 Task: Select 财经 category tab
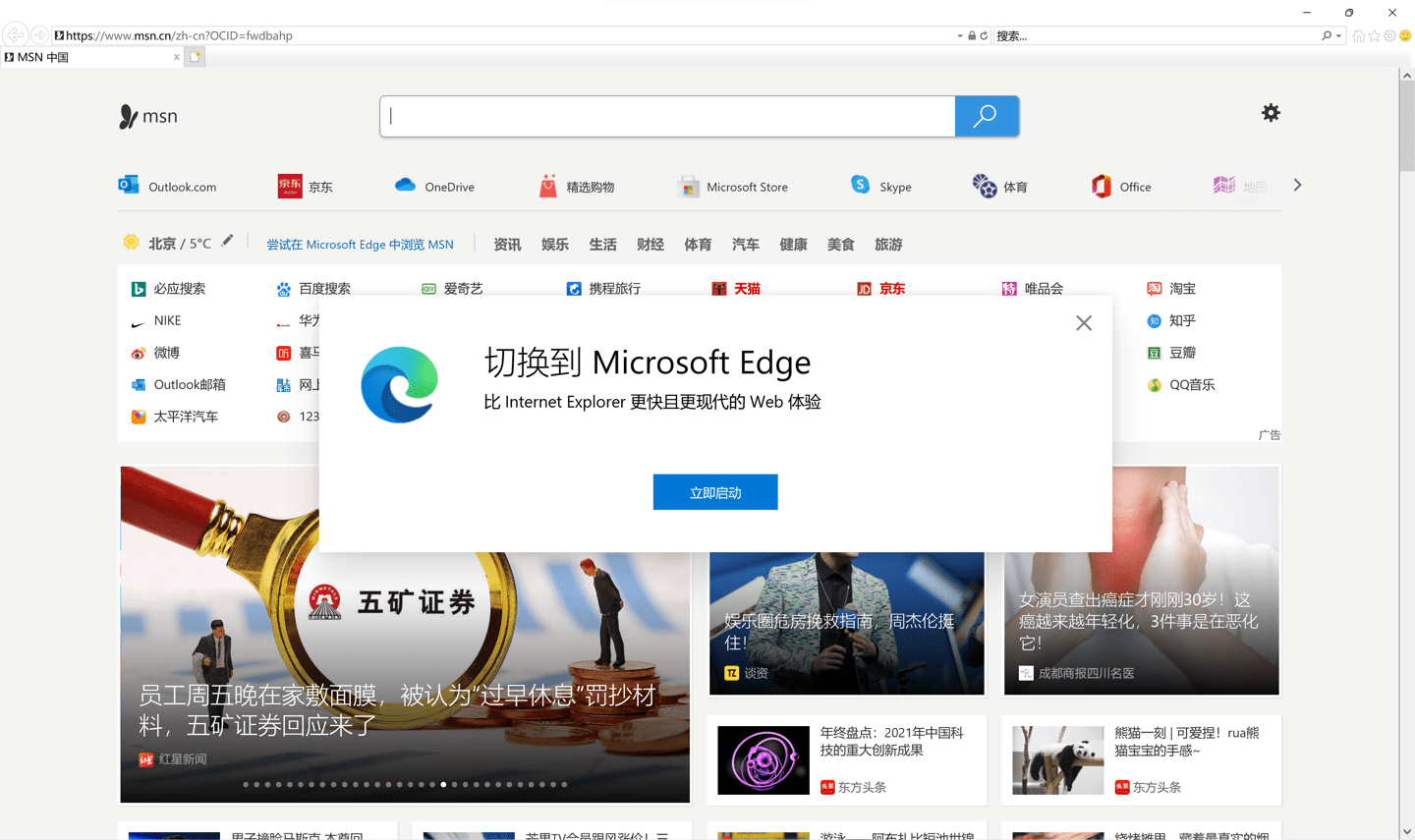tap(651, 245)
